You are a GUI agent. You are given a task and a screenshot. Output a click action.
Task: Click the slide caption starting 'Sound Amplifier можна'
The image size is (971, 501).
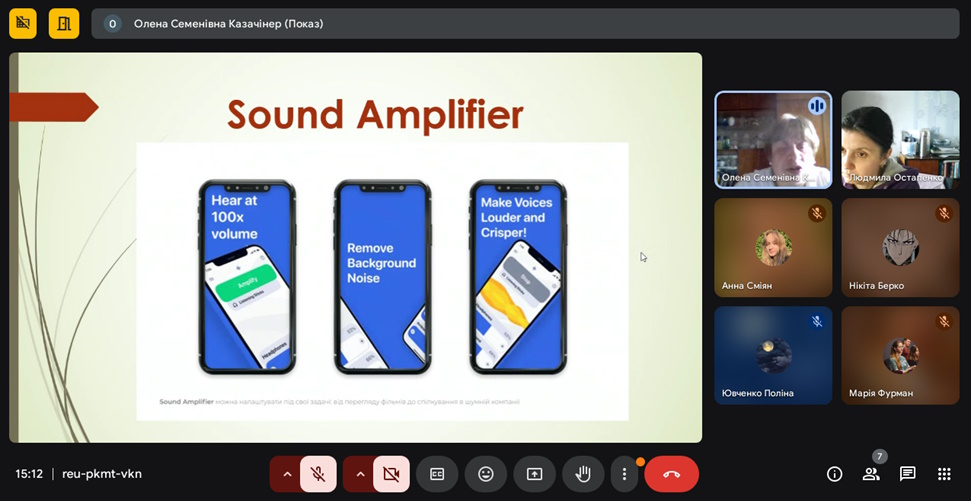(339, 402)
